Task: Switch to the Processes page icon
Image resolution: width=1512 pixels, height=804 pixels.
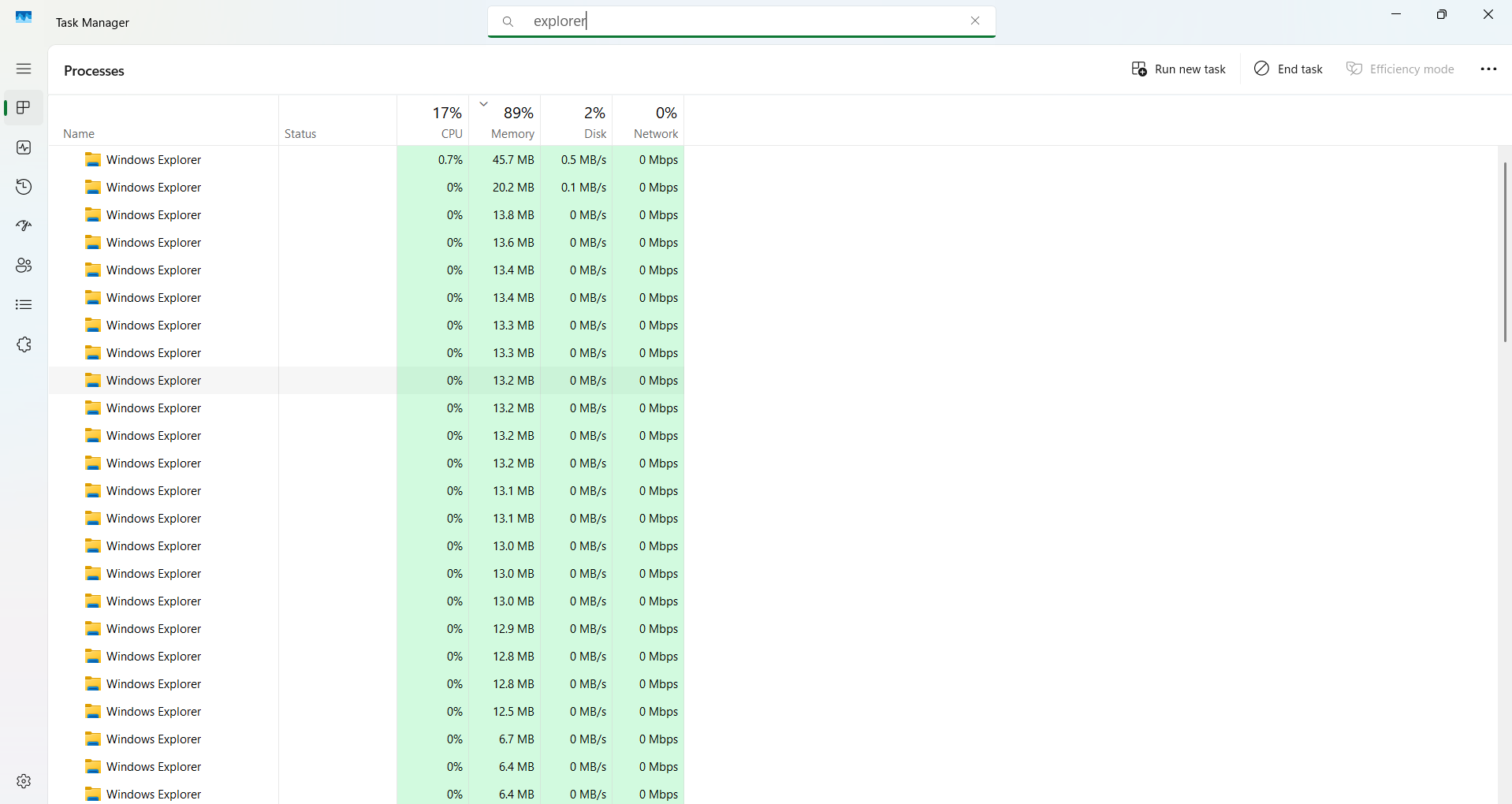Action: tap(24, 107)
